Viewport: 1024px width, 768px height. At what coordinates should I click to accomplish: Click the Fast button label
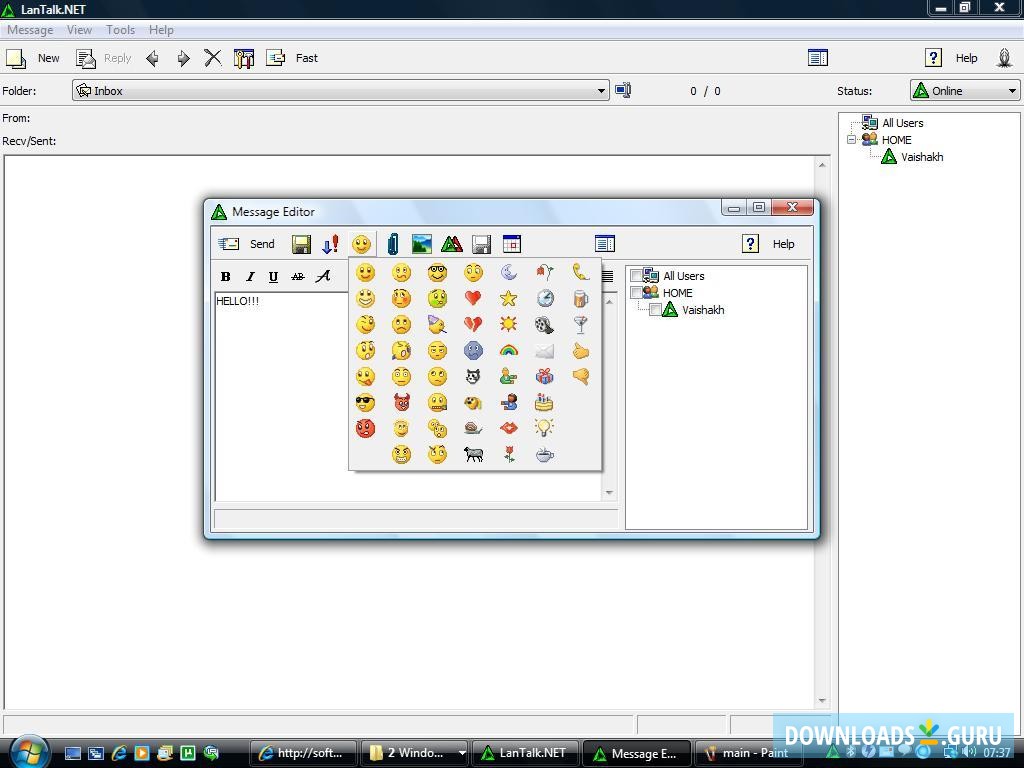click(x=306, y=58)
